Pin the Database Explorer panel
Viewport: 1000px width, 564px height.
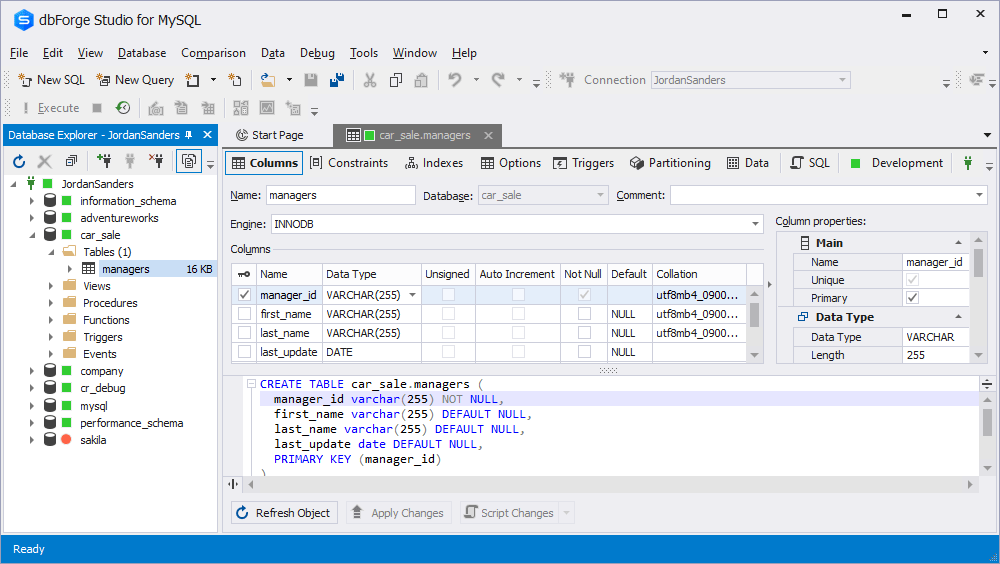(x=189, y=135)
